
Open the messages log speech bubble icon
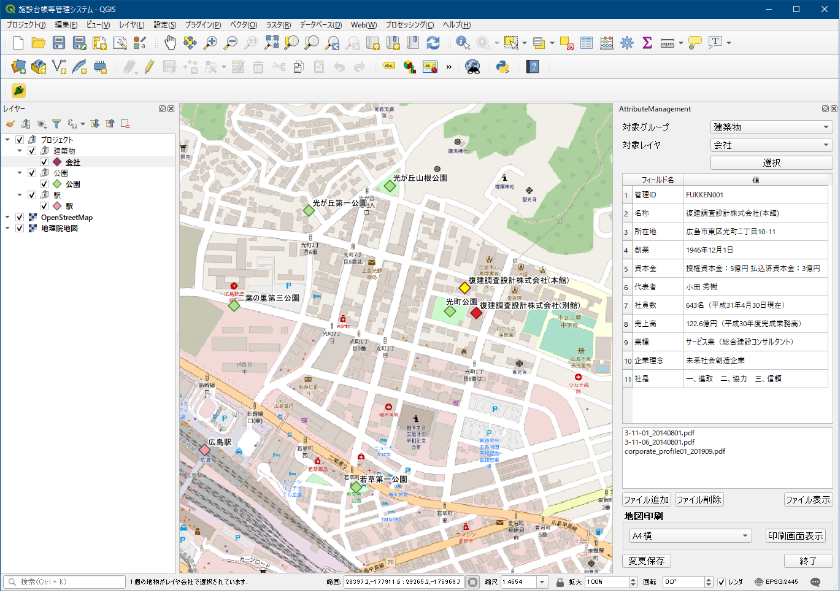815,582
